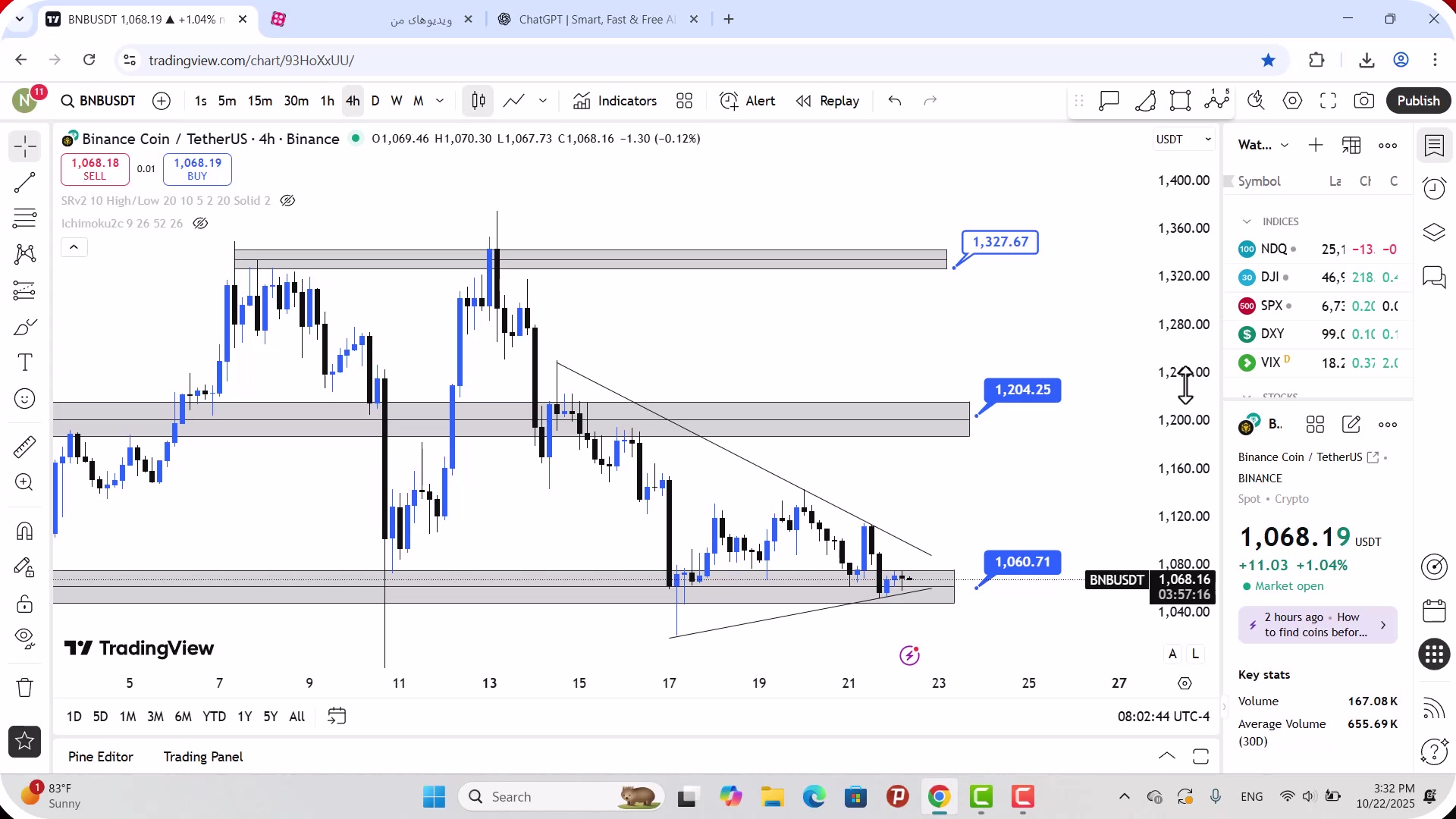Enter fullscreen chart mode

pos(1329,101)
